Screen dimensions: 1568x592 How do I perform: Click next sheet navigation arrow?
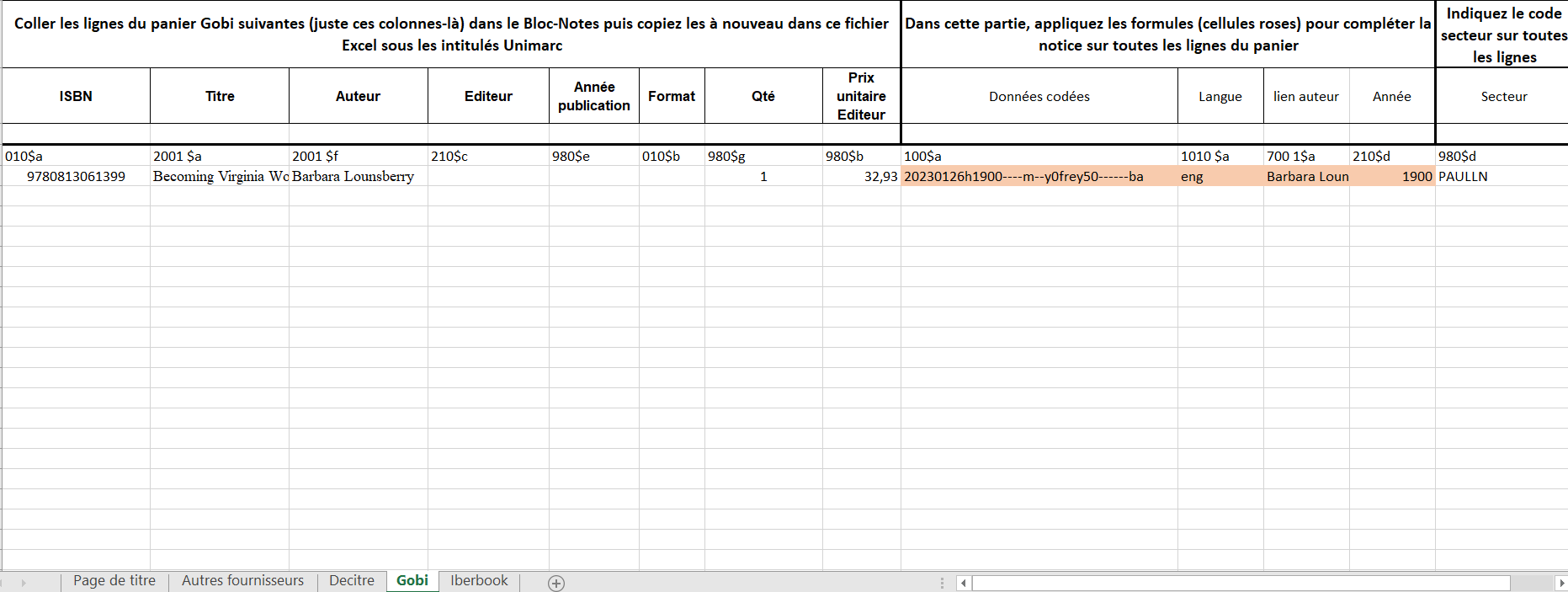click(x=24, y=583)
